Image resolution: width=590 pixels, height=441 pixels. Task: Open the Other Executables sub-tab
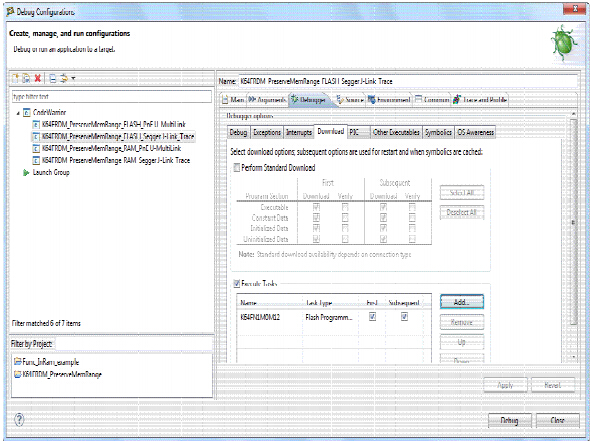pos(396,132)
